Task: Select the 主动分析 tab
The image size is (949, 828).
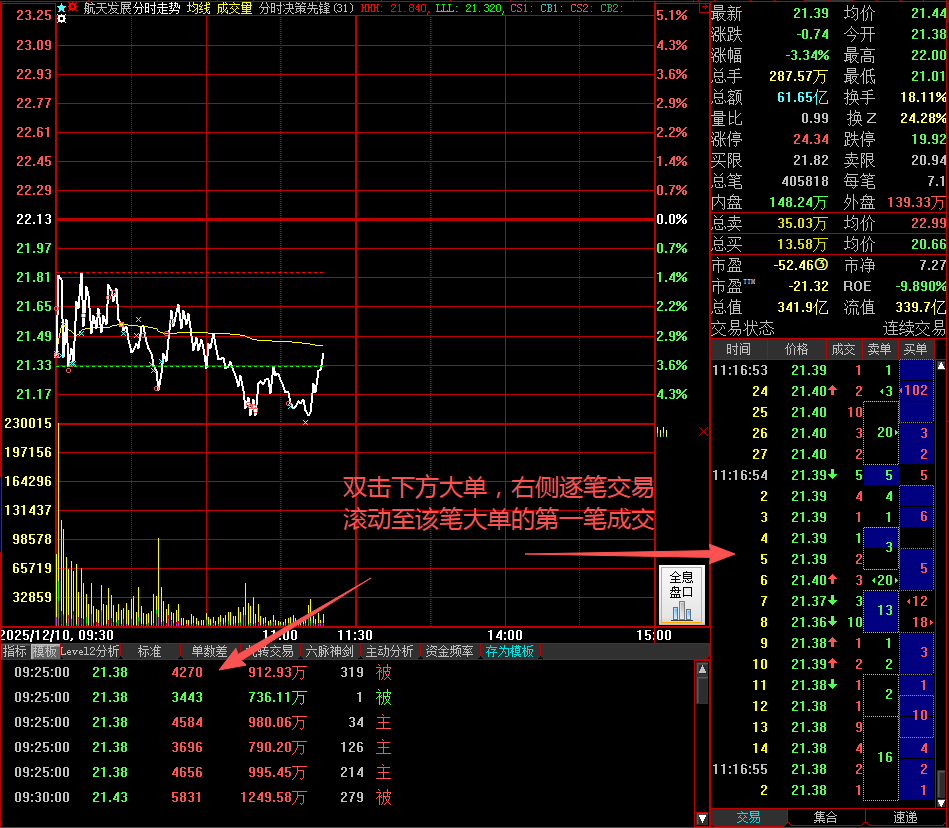Action: (x=389, y=651)
